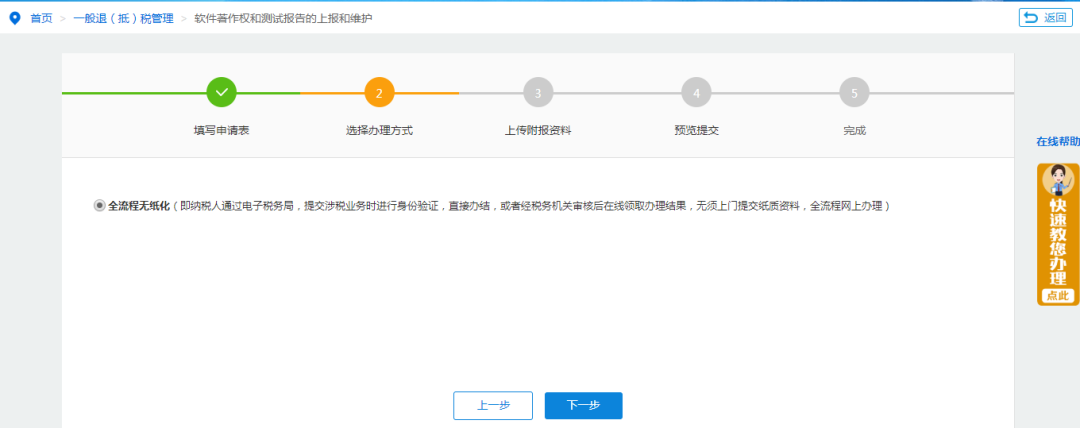Click step 4 gray circle
Screen dimensions: 1080x428
click(x=696, y=92)
